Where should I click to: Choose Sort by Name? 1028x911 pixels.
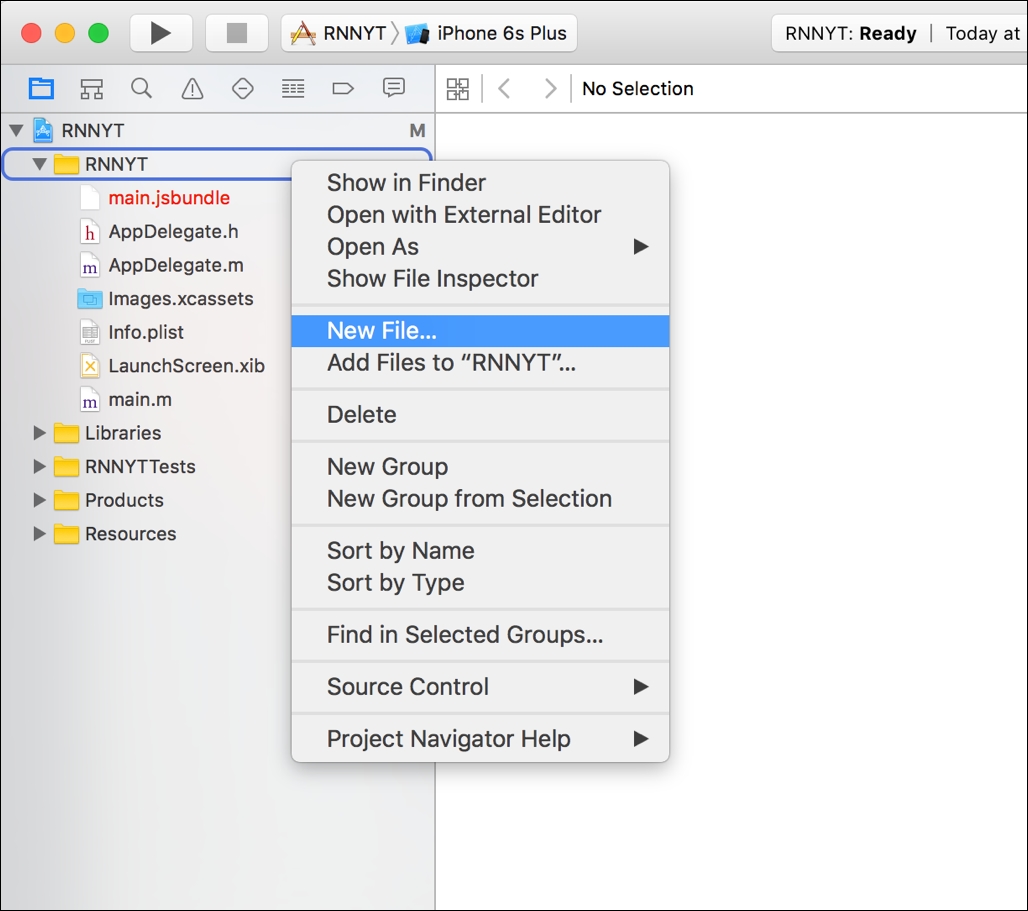[x=480, y=551]
